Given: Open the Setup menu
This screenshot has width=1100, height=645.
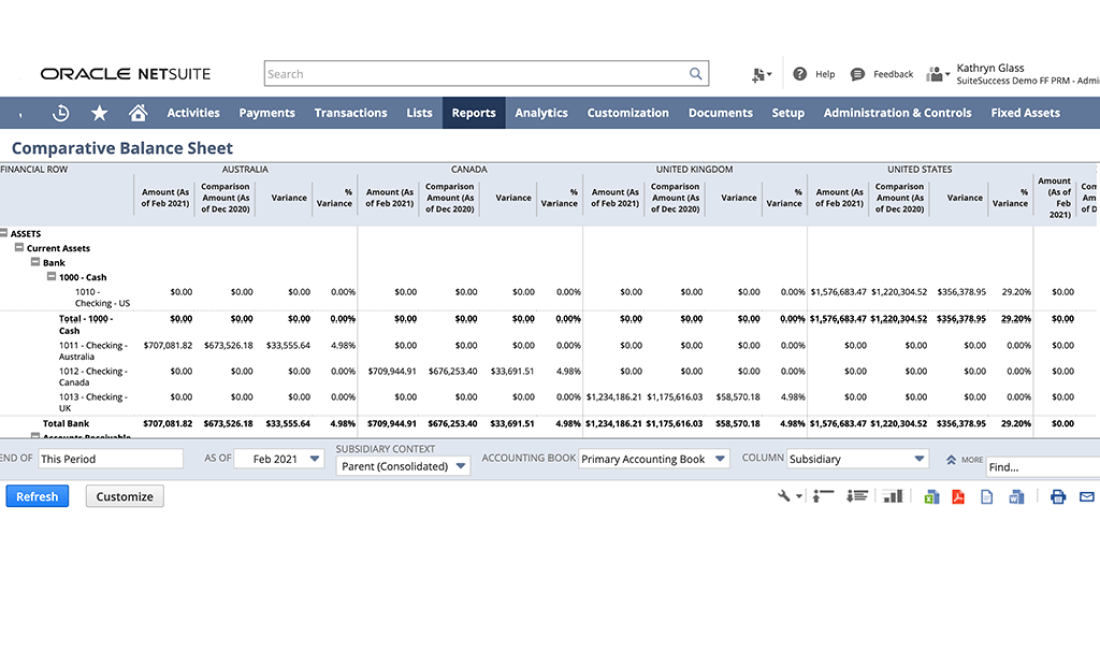Looking at the screenshot, I should [x=788, y=112].
